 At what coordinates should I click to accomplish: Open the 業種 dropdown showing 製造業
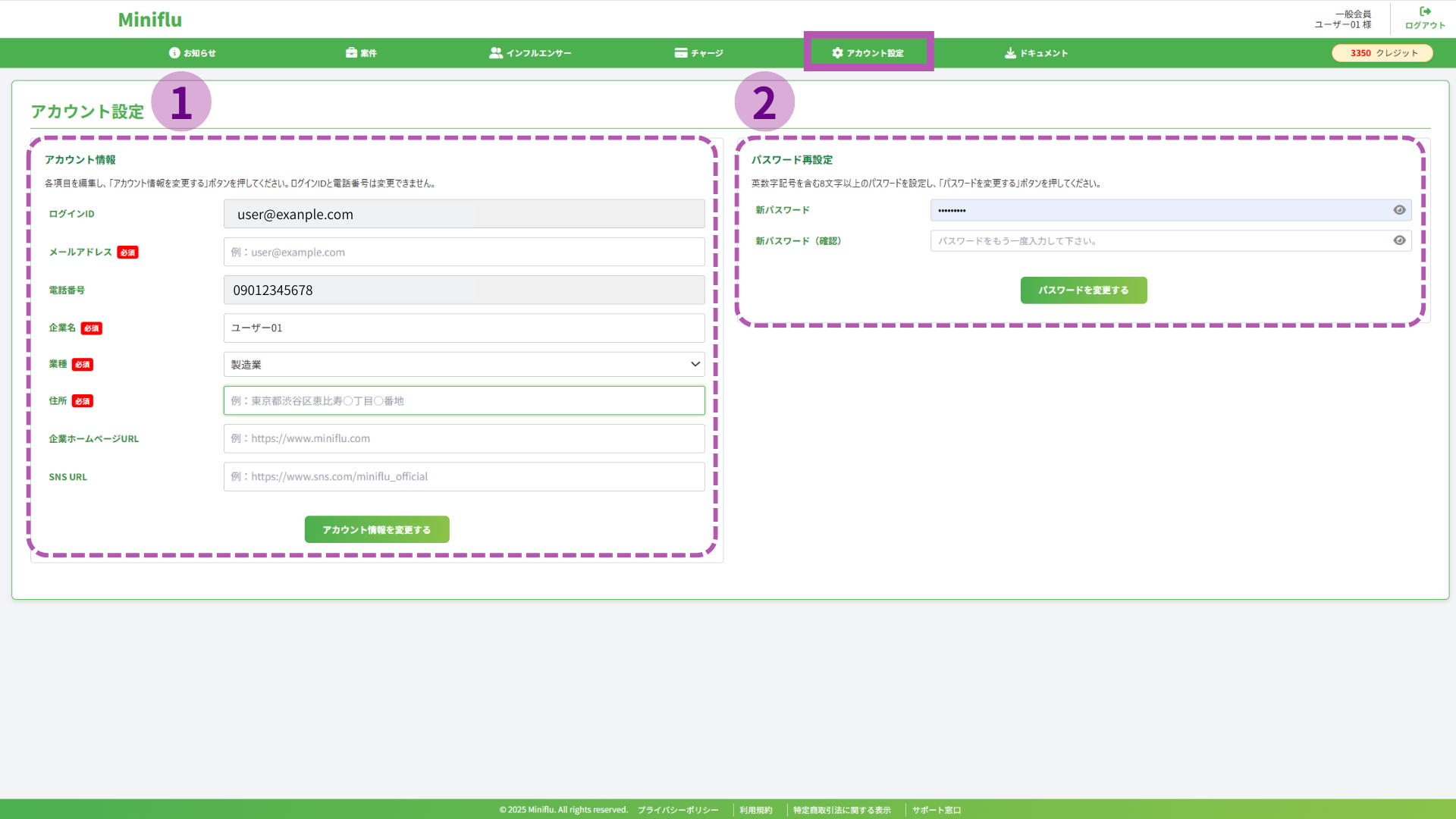(x=463, y=365)
